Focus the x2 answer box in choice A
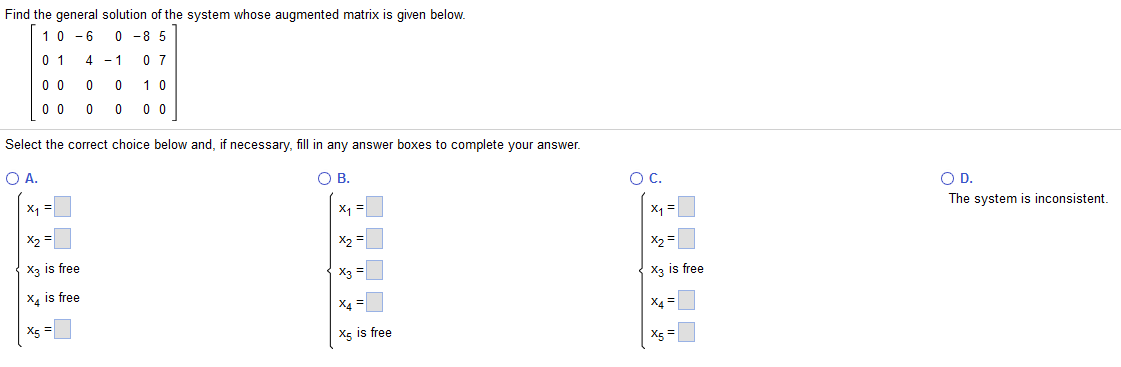The height and width of the screenshot is (367, 1121). pyautogui.click(x=62, y=237)
